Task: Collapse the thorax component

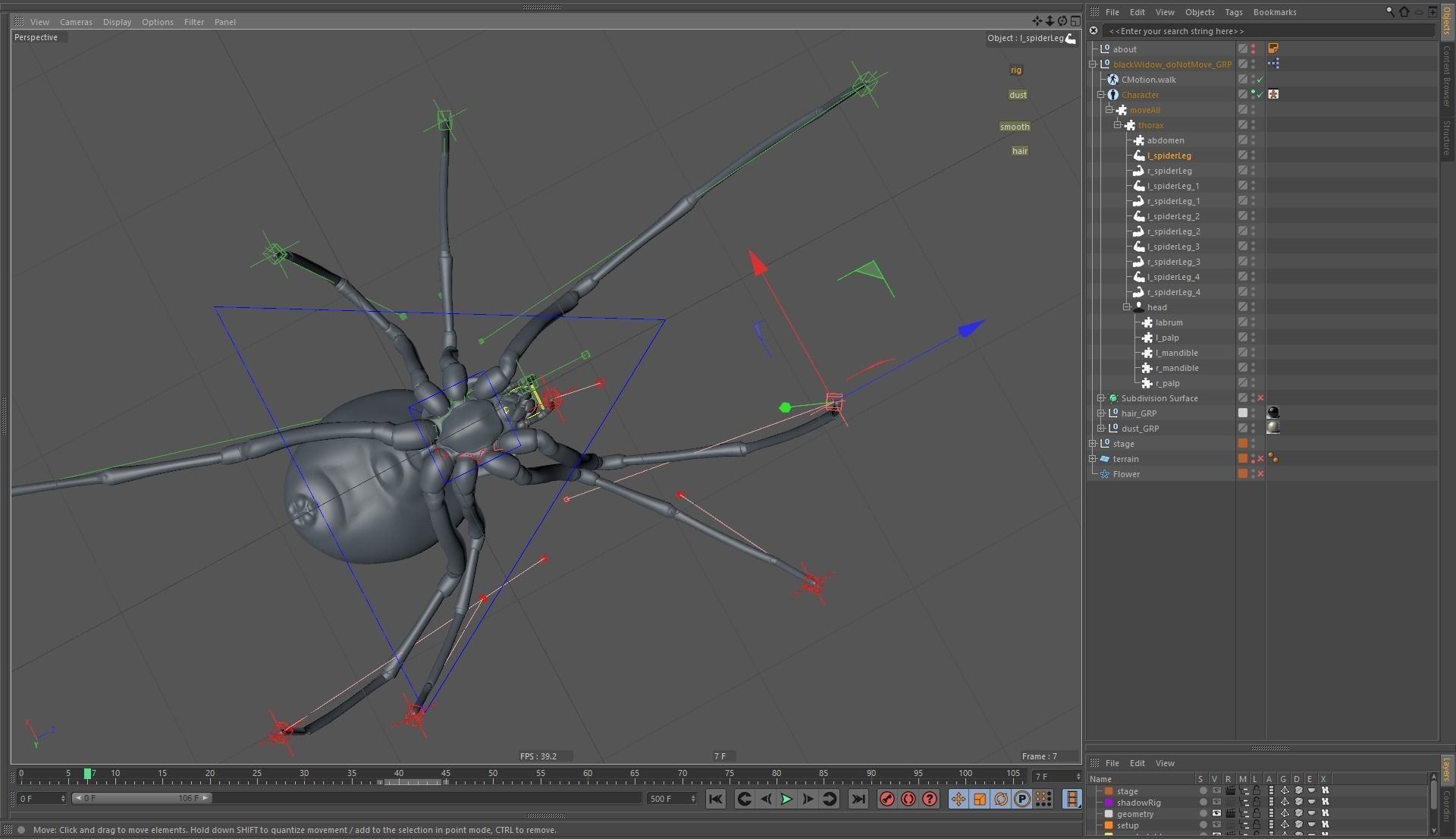Action: point(1118,125)
